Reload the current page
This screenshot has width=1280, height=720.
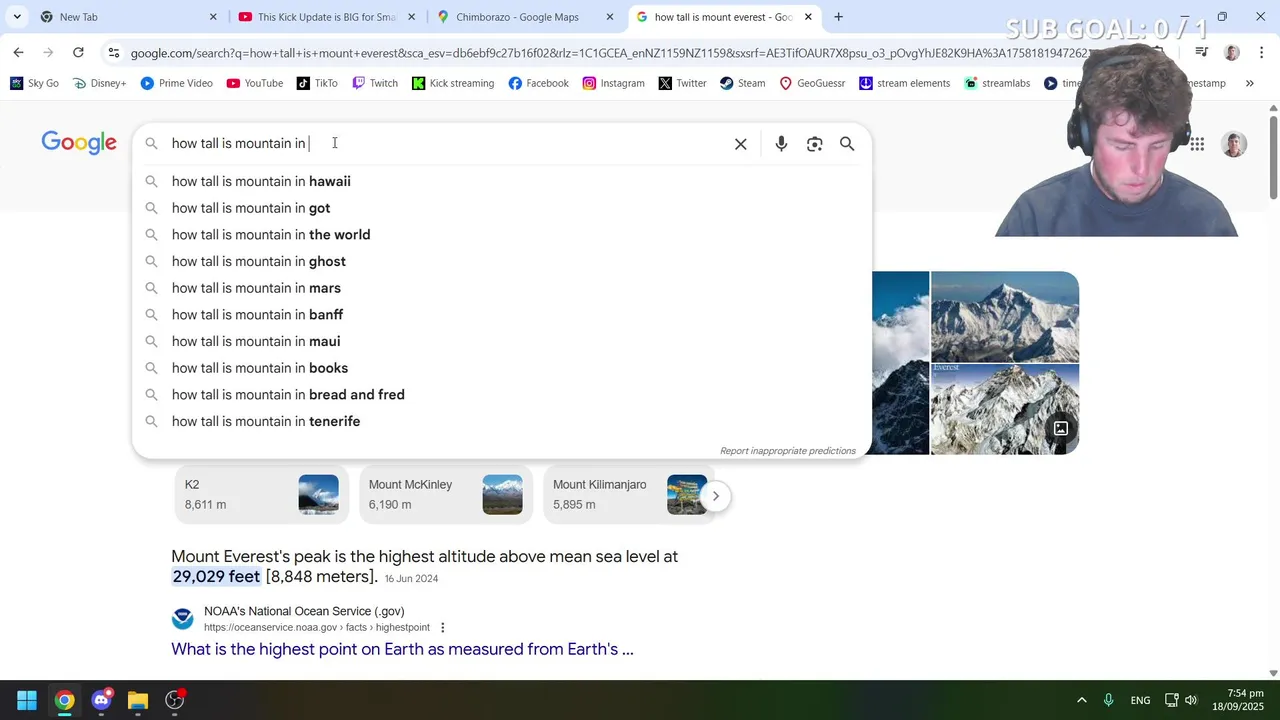click(78, 52)
